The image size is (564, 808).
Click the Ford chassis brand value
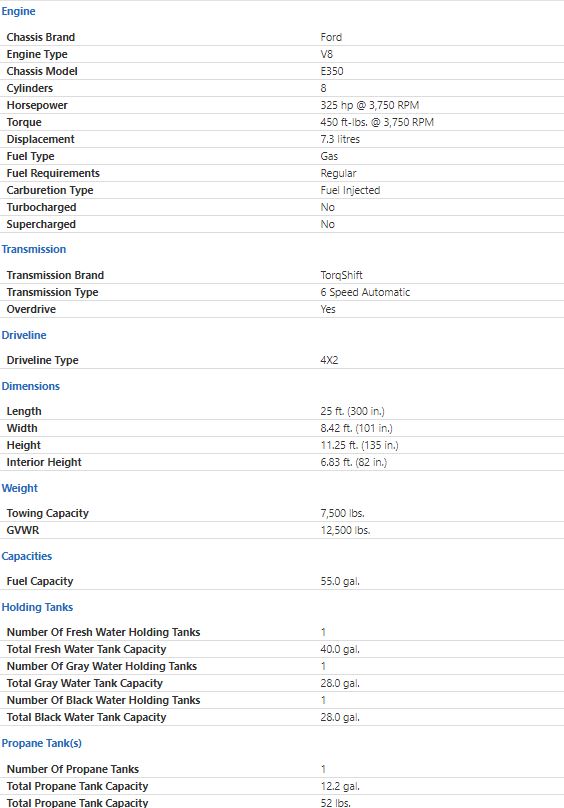click(x=331, y=37)
